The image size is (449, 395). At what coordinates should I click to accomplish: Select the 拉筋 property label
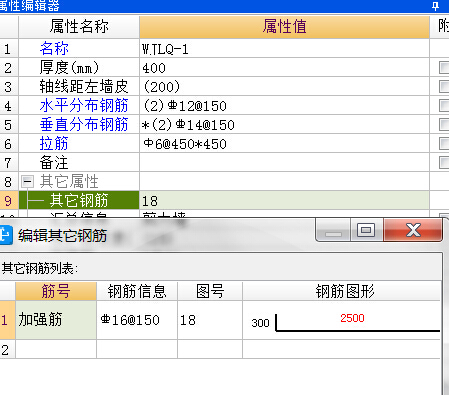point(54,144)
